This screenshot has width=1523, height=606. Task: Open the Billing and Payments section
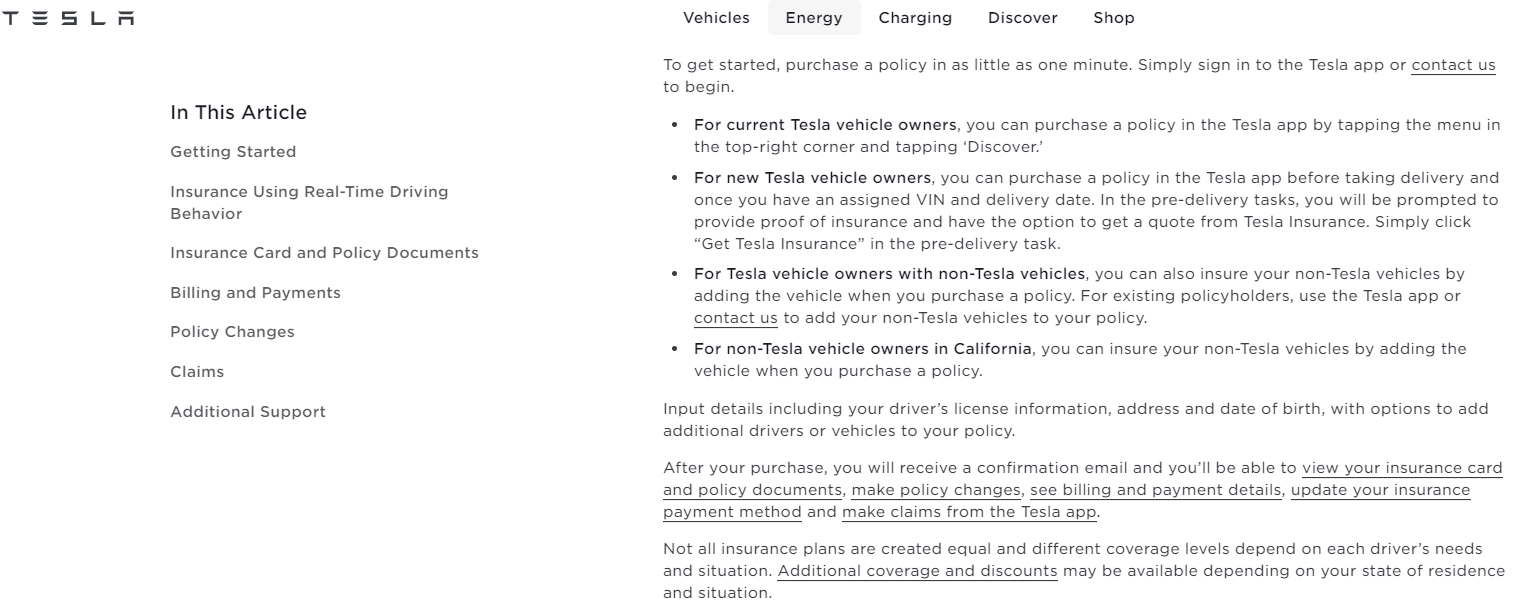click(x=255, y=292)
